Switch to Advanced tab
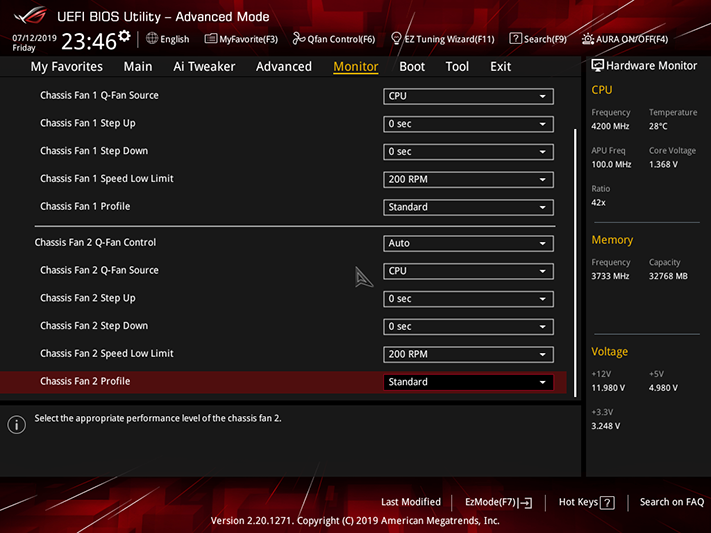The image size is (711, 533). pyautogui.click(x=284, y=67)
